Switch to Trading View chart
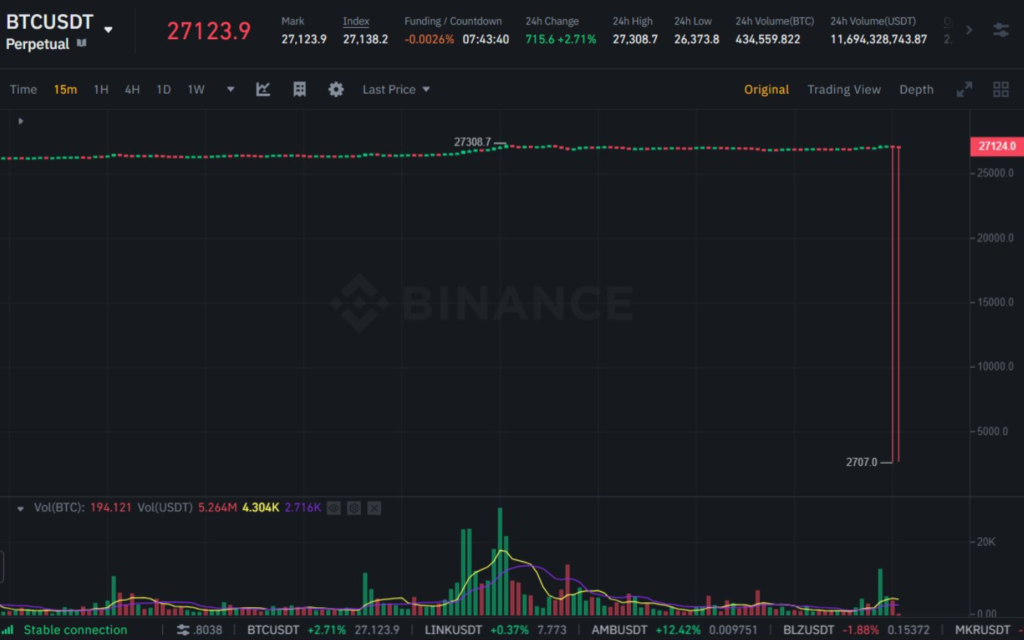This screenshot has width=1024, height=640. tap(844, 89)
